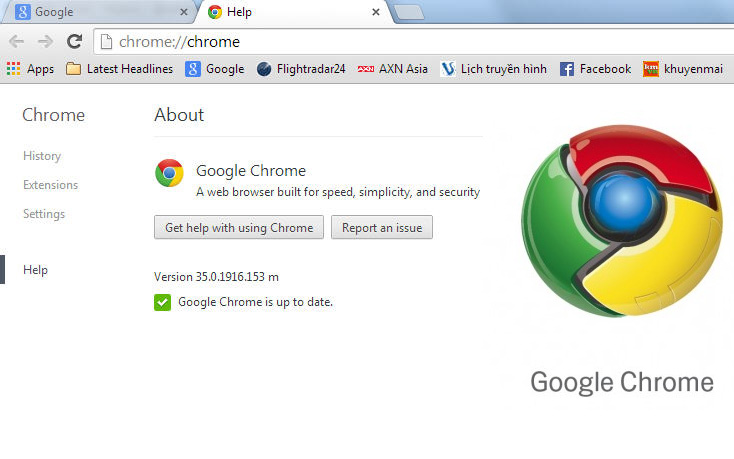
Task: Open the Lịch truyền hình bookmark
Action: point(494,69)
